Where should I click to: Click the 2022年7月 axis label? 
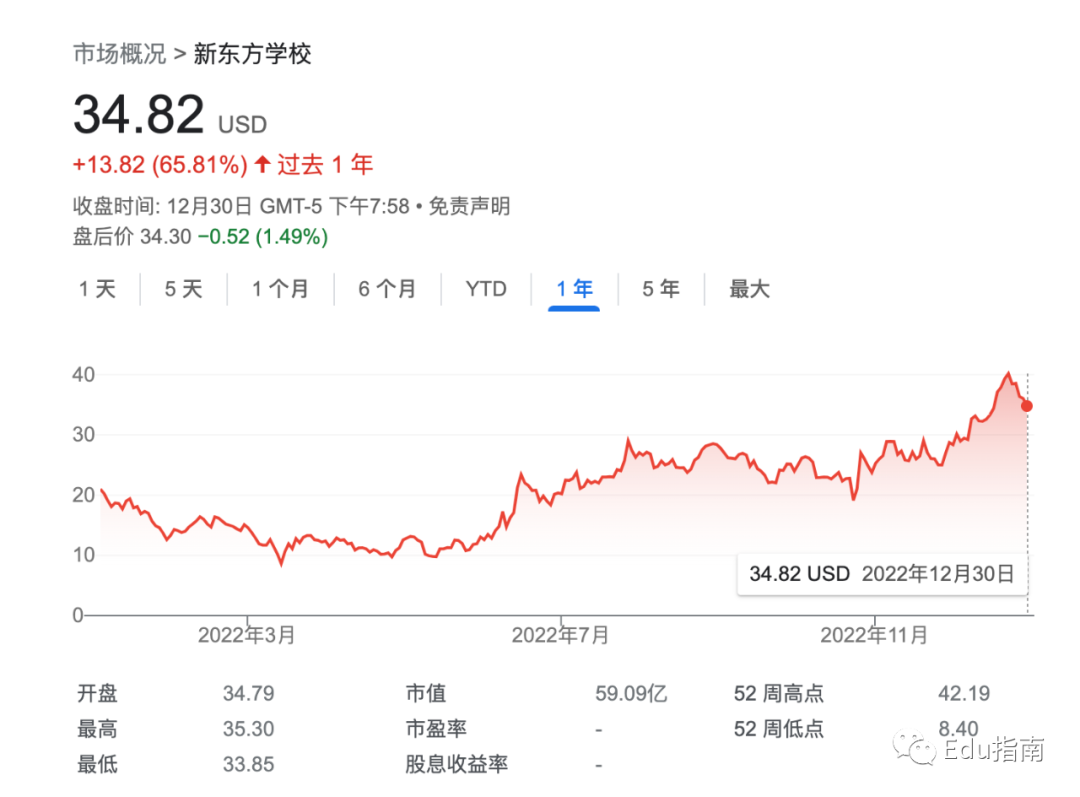tap(560, 635)
